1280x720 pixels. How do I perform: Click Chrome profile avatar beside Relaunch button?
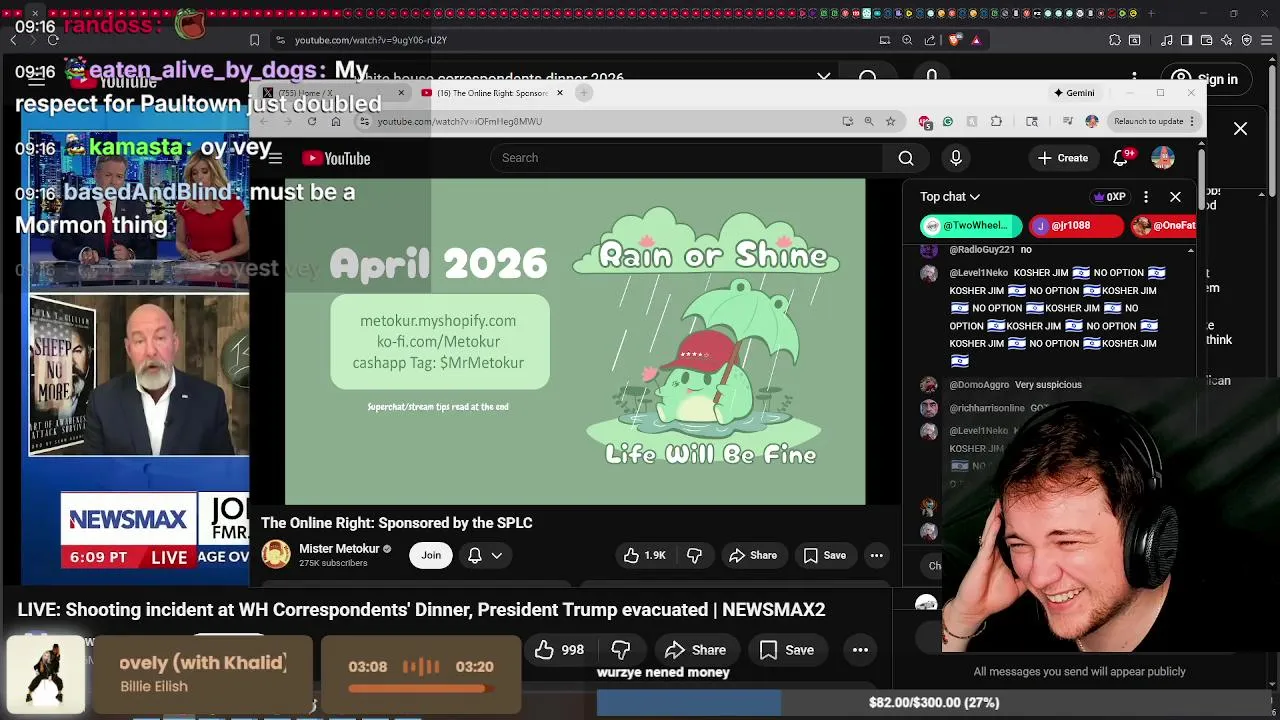pyautogui.click(x=1092, y=121)
